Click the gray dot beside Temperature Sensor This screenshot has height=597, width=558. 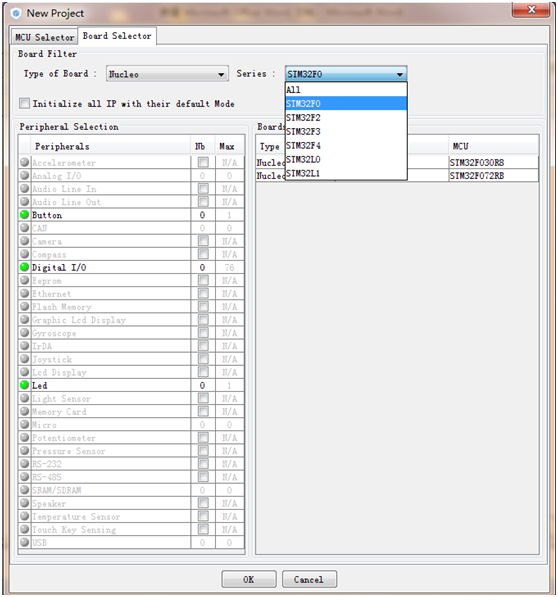(24, 516)
